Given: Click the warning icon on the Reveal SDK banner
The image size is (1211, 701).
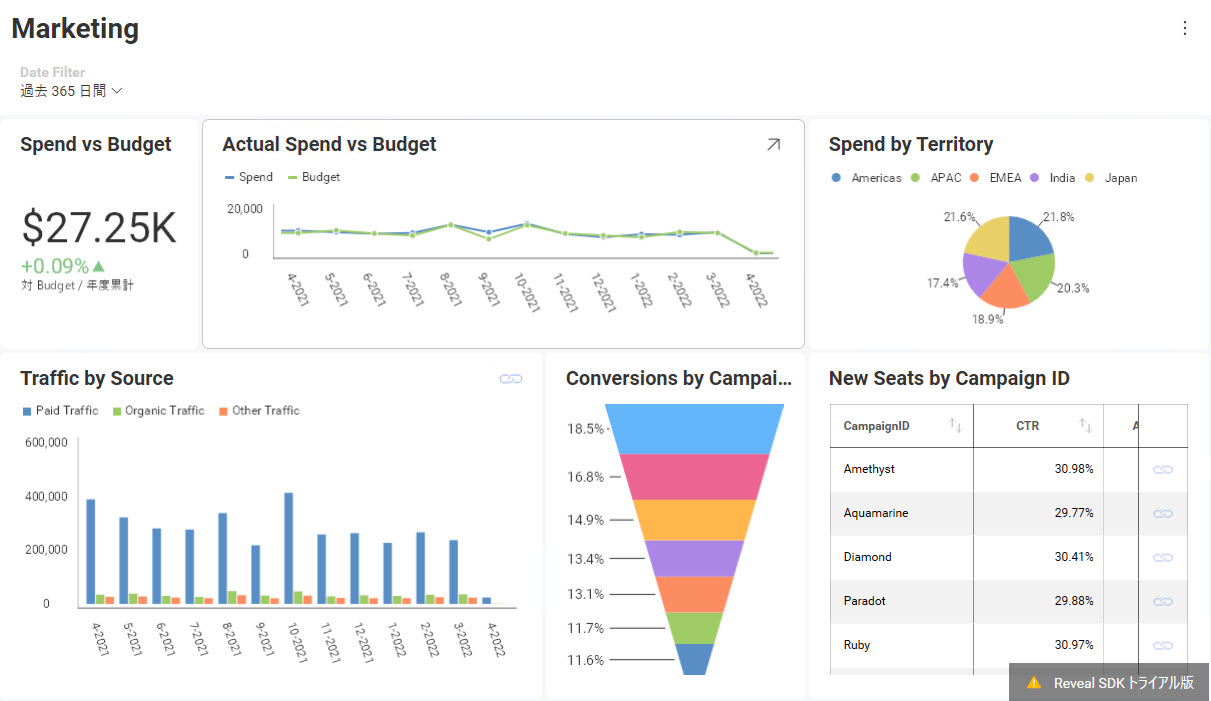Looking at the screenshot, I should click(1033, 682).
